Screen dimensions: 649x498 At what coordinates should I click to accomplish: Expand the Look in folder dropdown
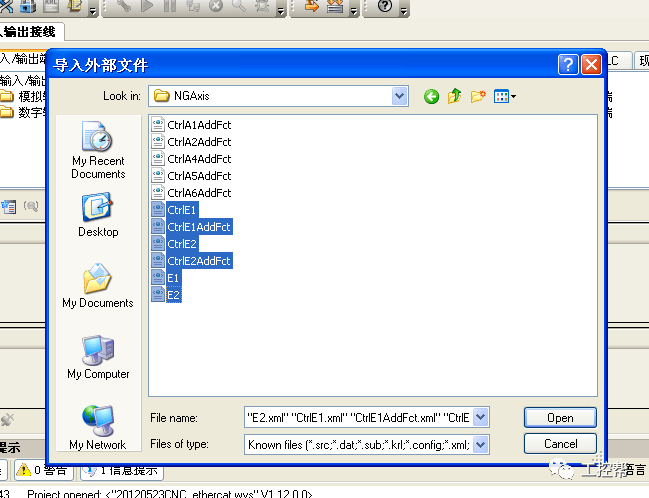(x=400, y=96)
